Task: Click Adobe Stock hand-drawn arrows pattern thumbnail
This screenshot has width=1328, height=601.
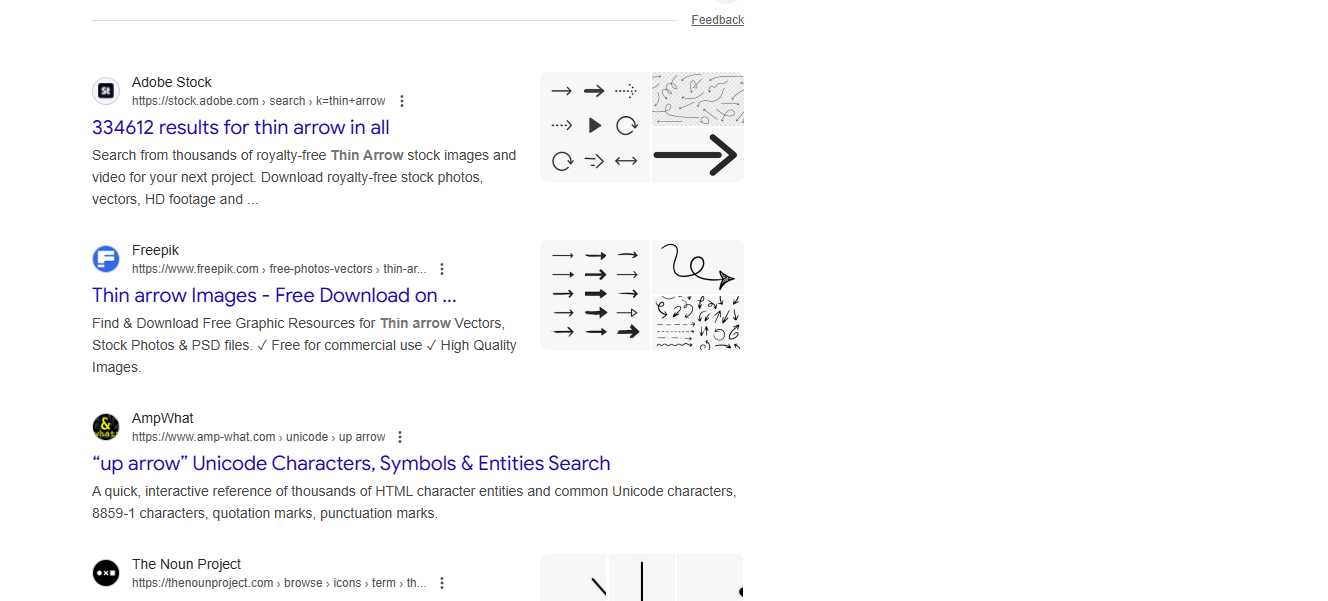Action: pos(697,98)
